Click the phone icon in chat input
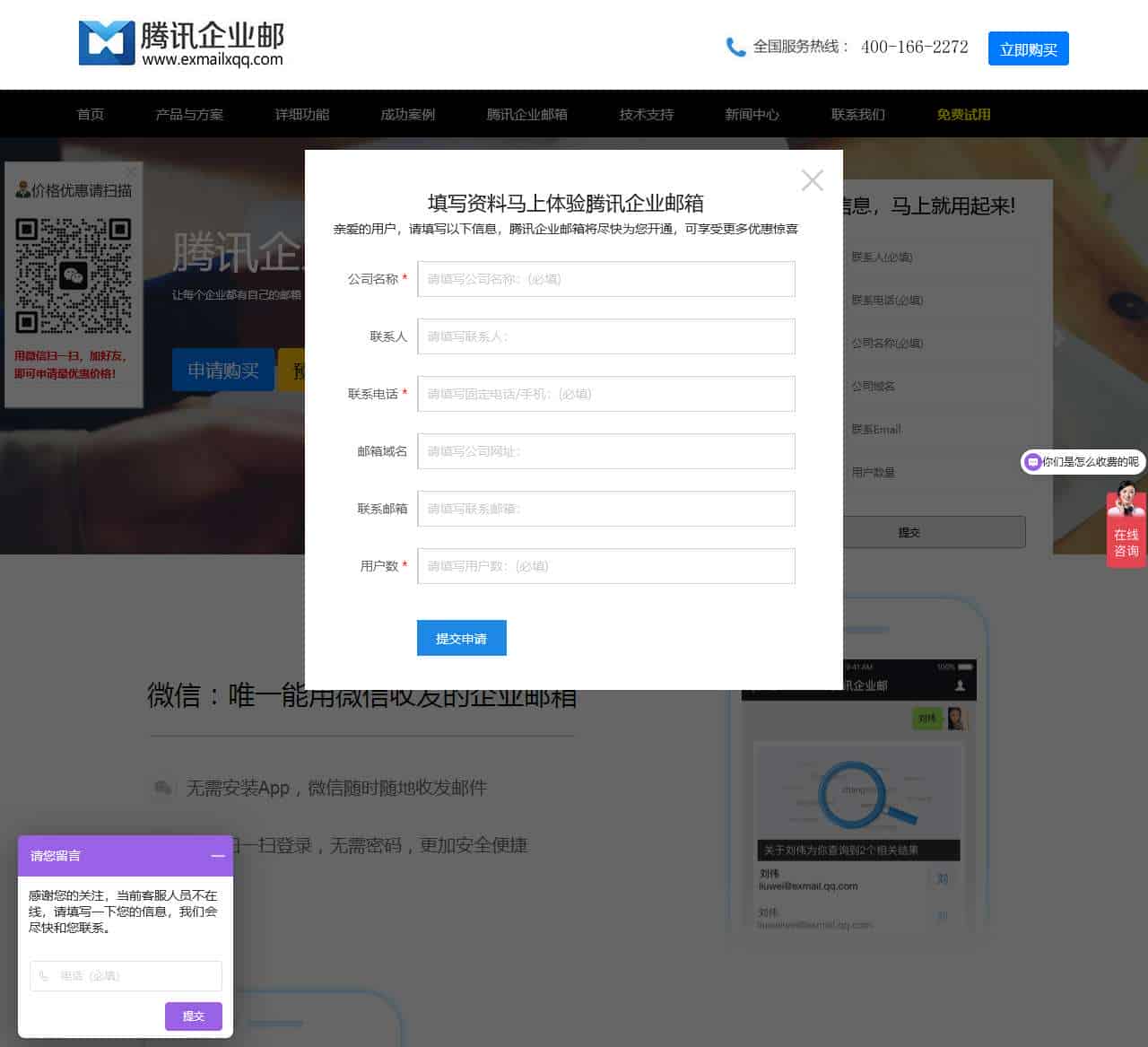Screen dimensions: 1148x1047 click(44, 975)
